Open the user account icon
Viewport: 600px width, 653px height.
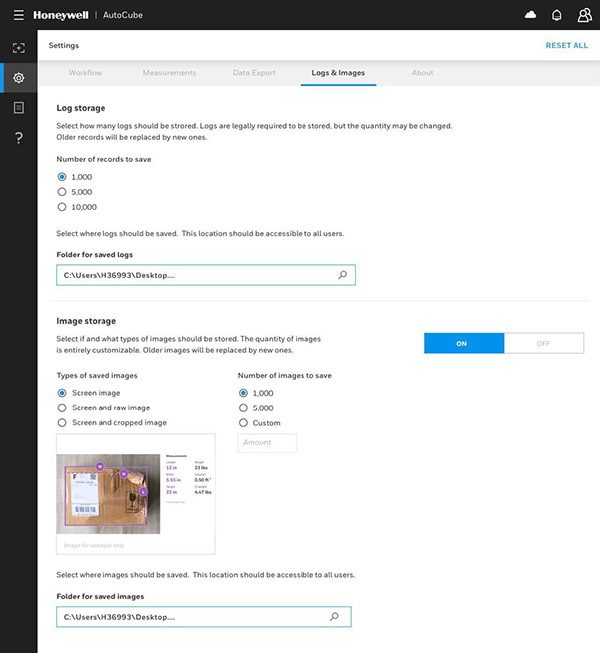click(584, 15)
